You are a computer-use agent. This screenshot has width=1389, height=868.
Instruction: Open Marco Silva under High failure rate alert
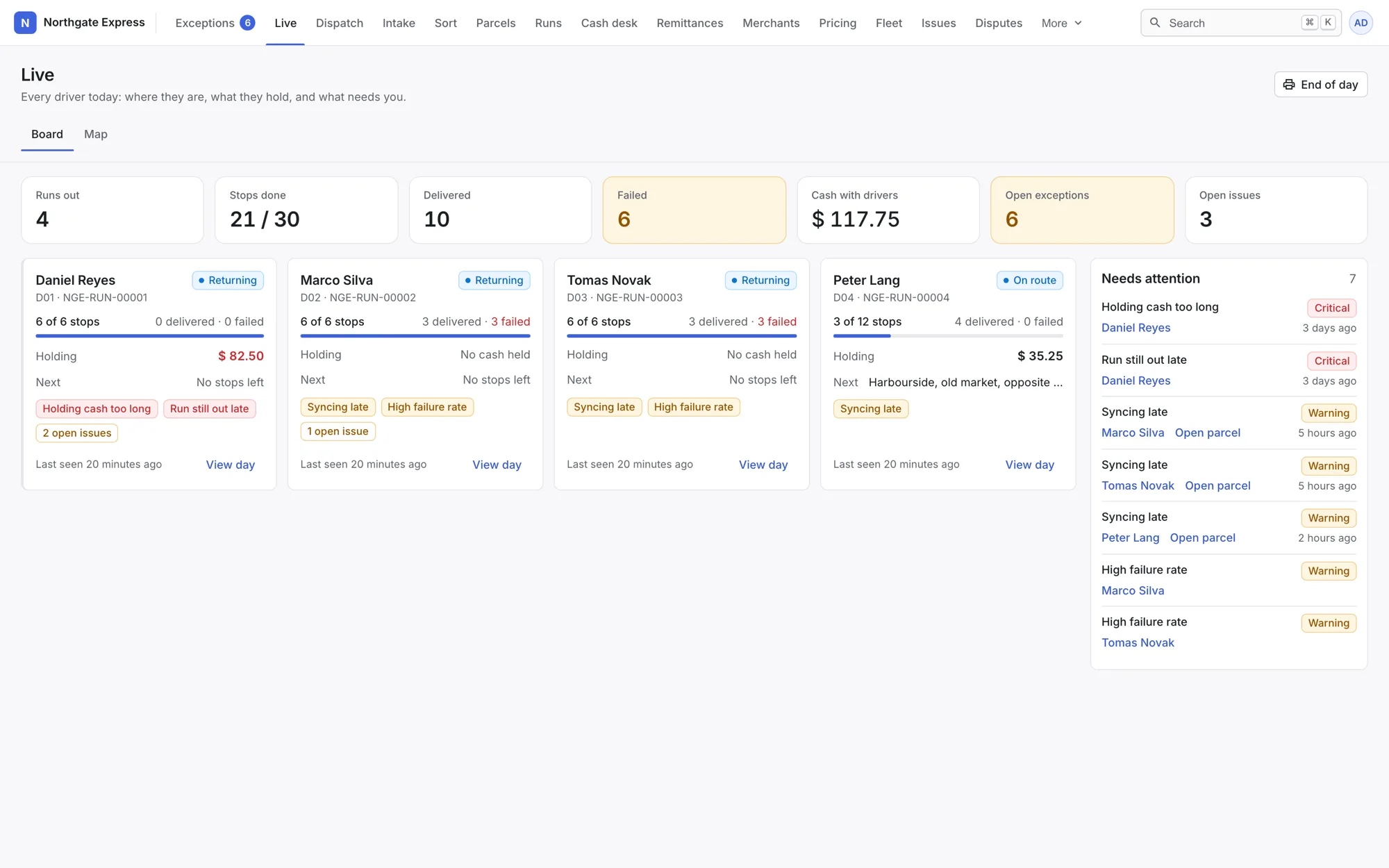pyautogui.click(x=1133, y=590)
